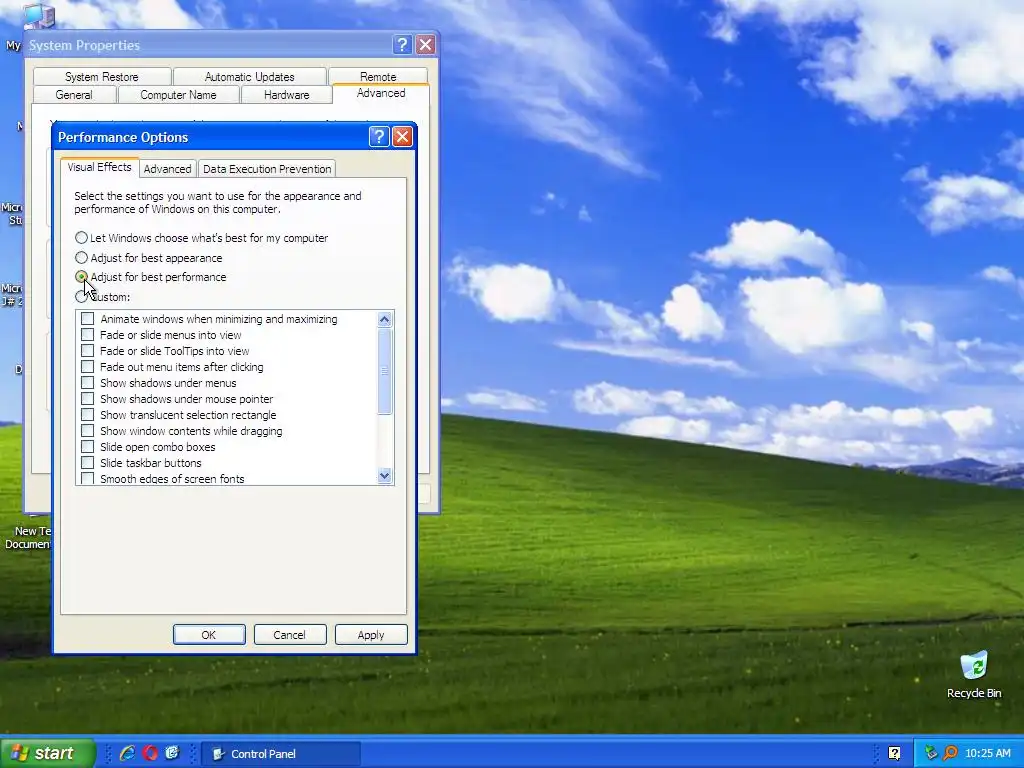Switch to Visual Effects tab
The image size is (1024, 768).
(99, 167)
